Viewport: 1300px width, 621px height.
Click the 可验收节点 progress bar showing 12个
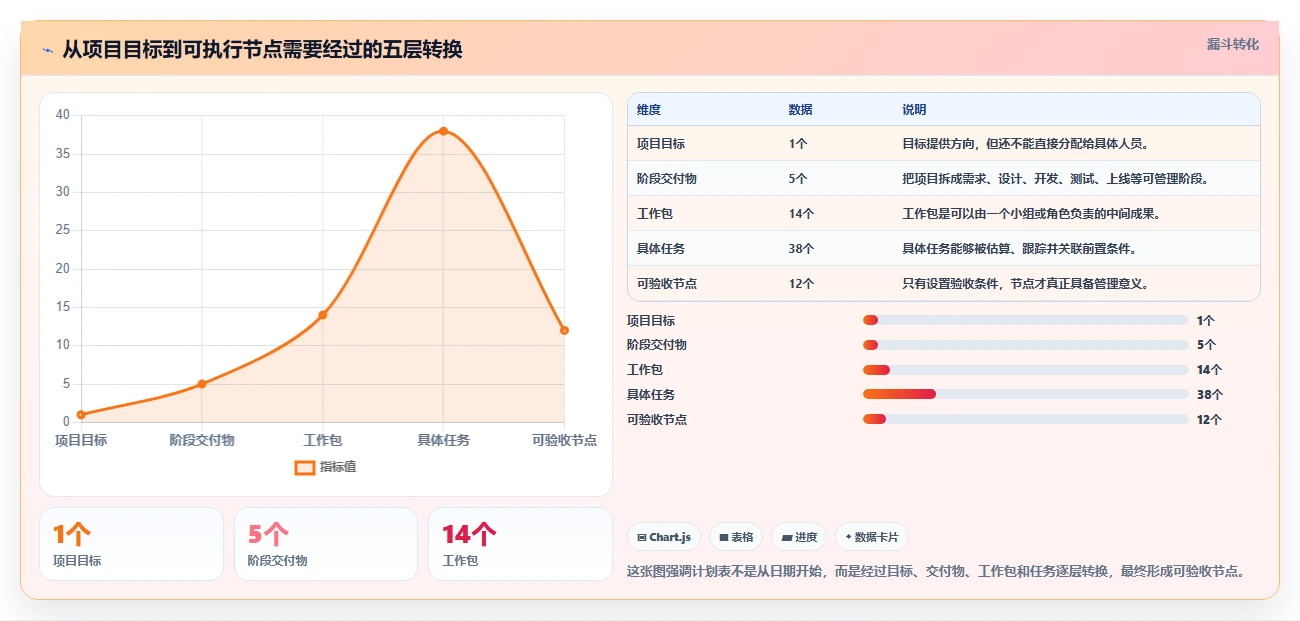pyautogui.click(x=1025, y=419)
